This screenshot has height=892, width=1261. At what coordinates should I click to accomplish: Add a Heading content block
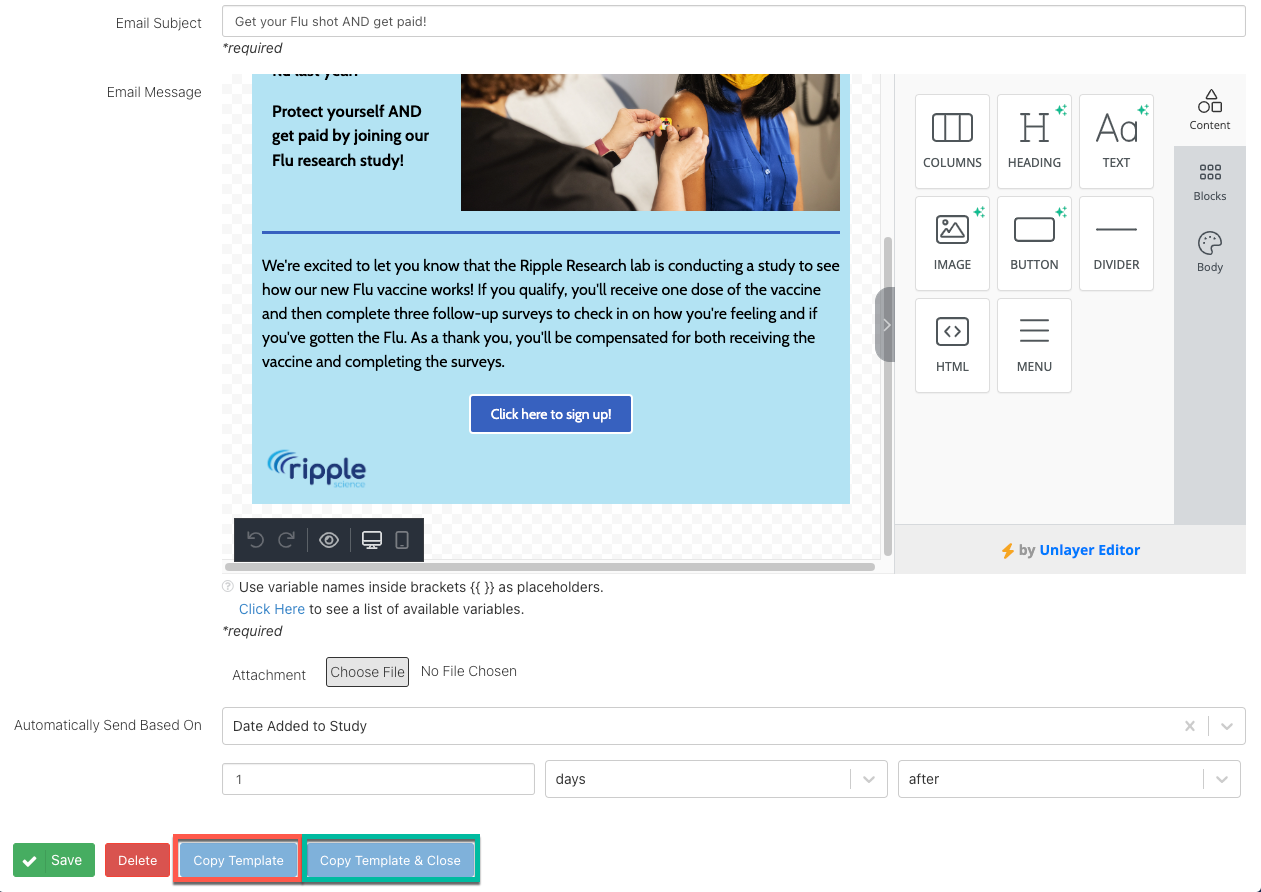(1034, 141)
